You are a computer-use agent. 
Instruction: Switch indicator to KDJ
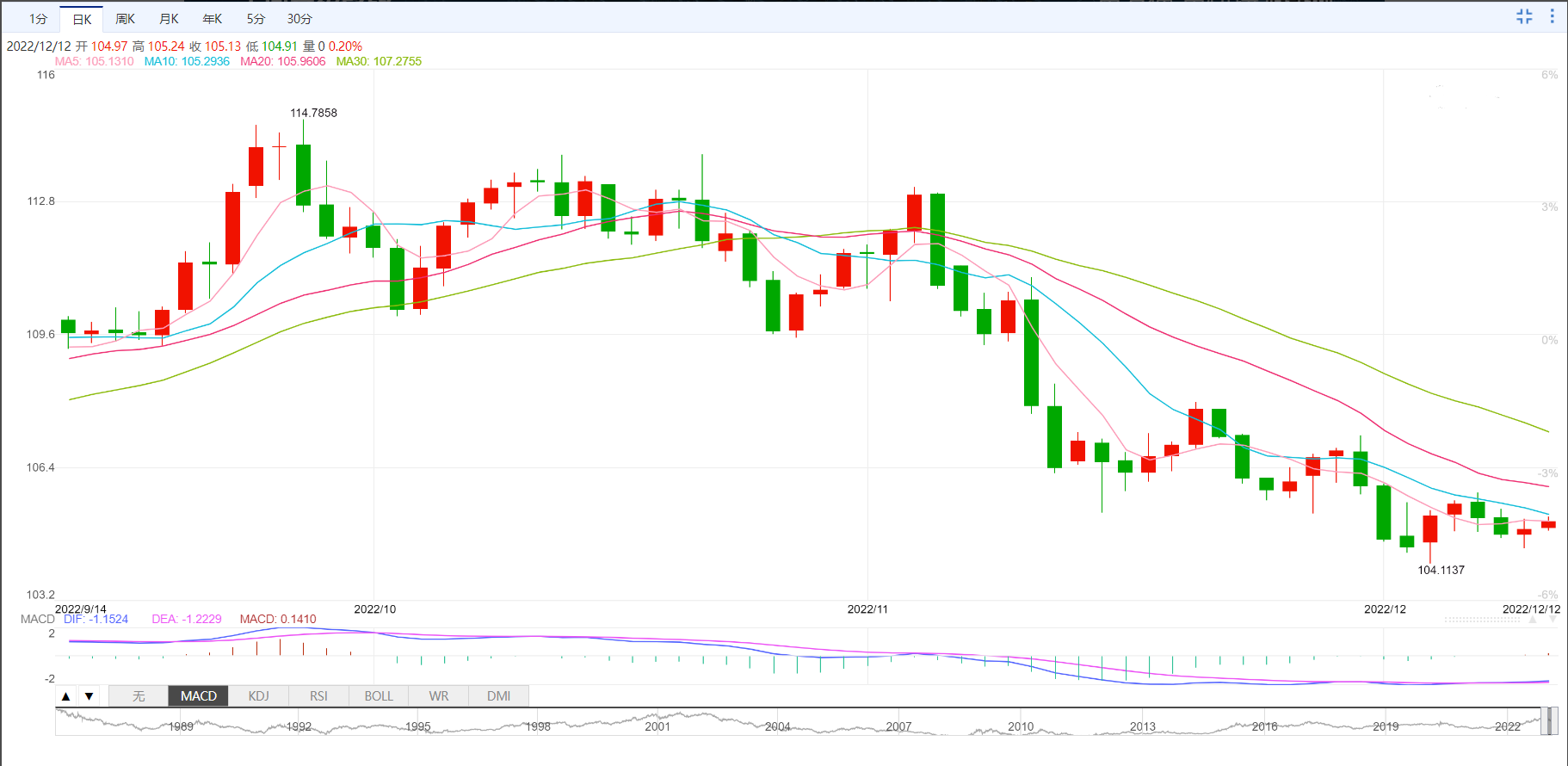pos(258,696)
